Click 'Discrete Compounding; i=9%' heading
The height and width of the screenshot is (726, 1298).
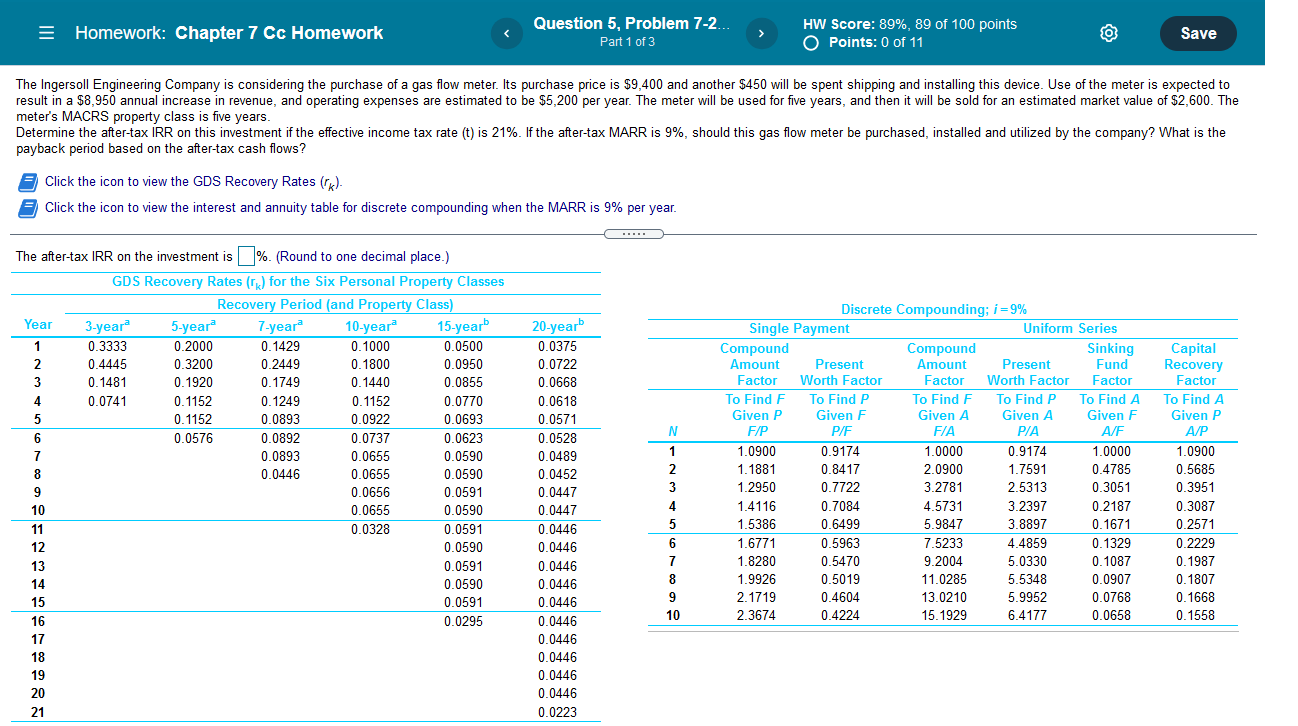[x=933, y=310]
